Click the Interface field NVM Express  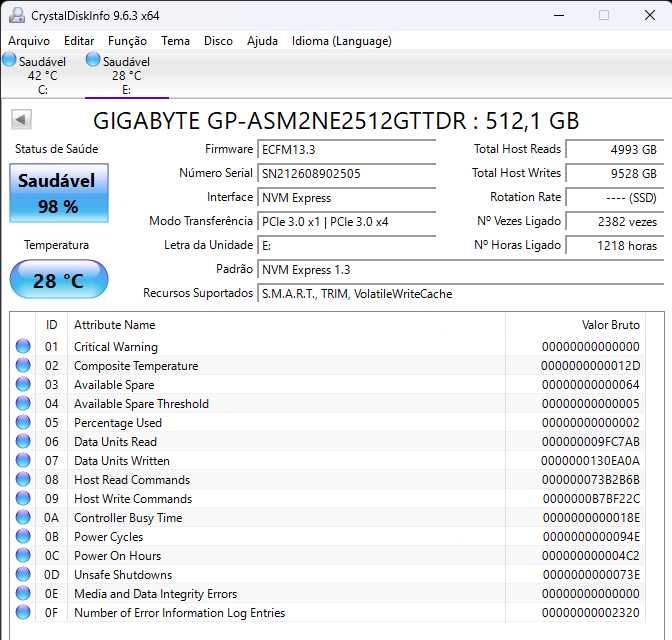pyautogui.click(x=346, y=198)
